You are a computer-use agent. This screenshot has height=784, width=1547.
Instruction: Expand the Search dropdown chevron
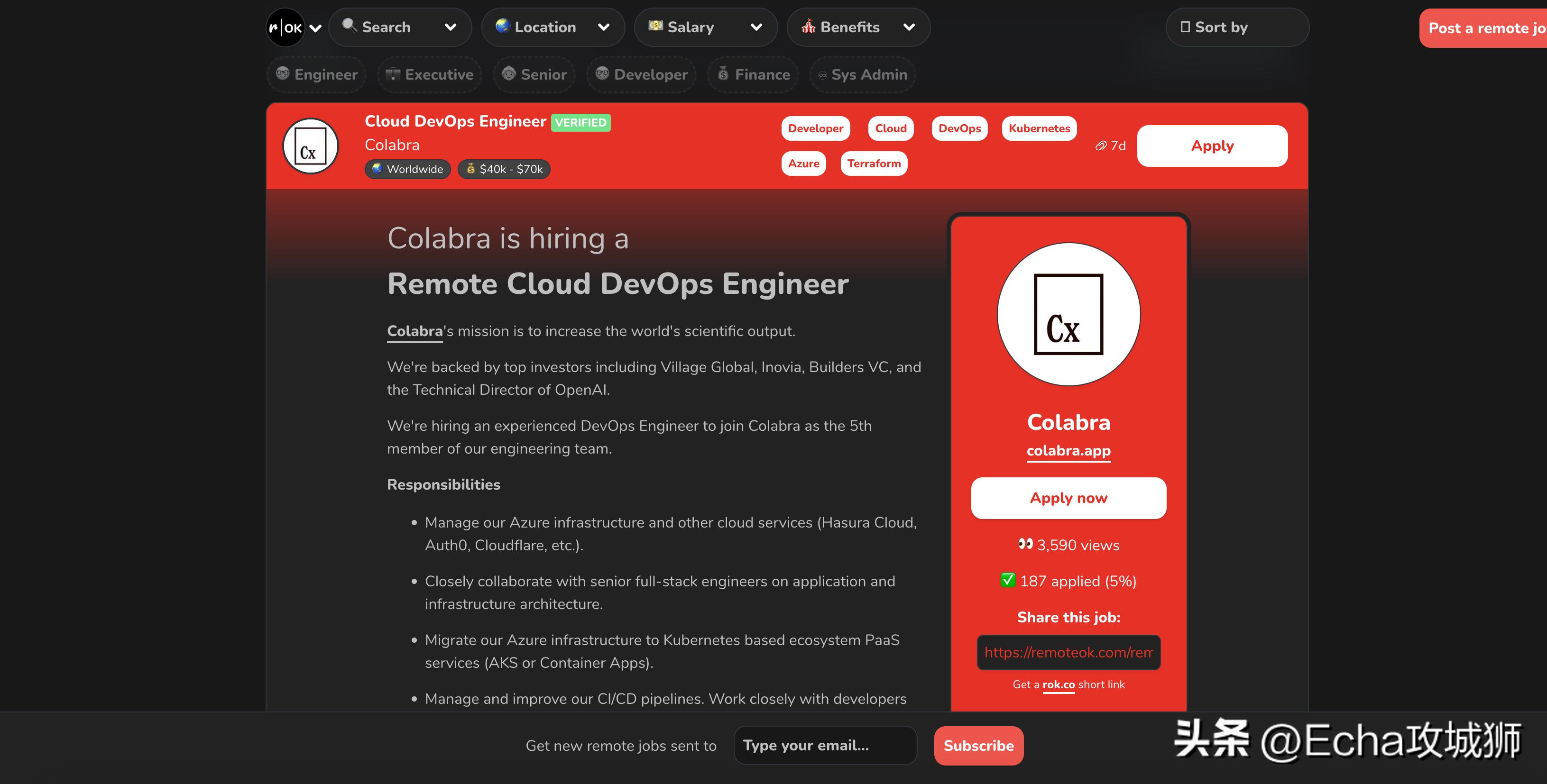(451, 27)
